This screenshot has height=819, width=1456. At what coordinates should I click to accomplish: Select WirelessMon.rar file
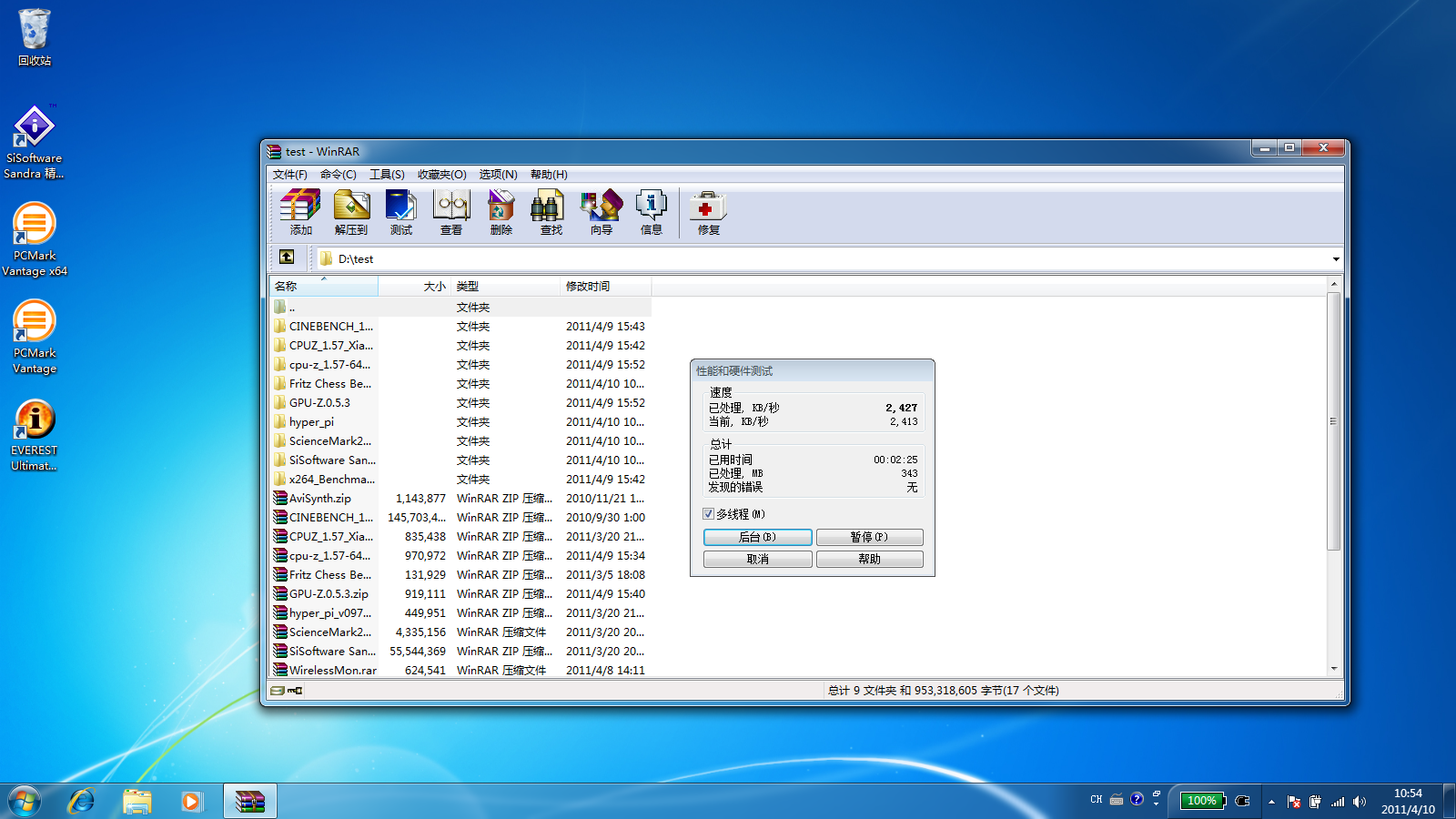460,670
